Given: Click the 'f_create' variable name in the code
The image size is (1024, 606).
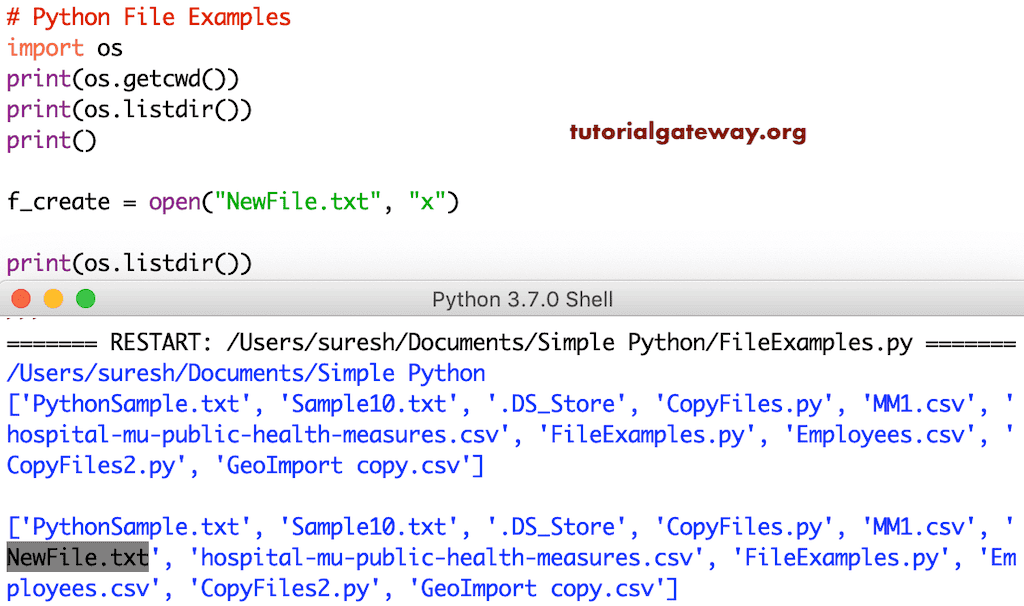Looking at the screenshot, I should [x=56, y=201].
